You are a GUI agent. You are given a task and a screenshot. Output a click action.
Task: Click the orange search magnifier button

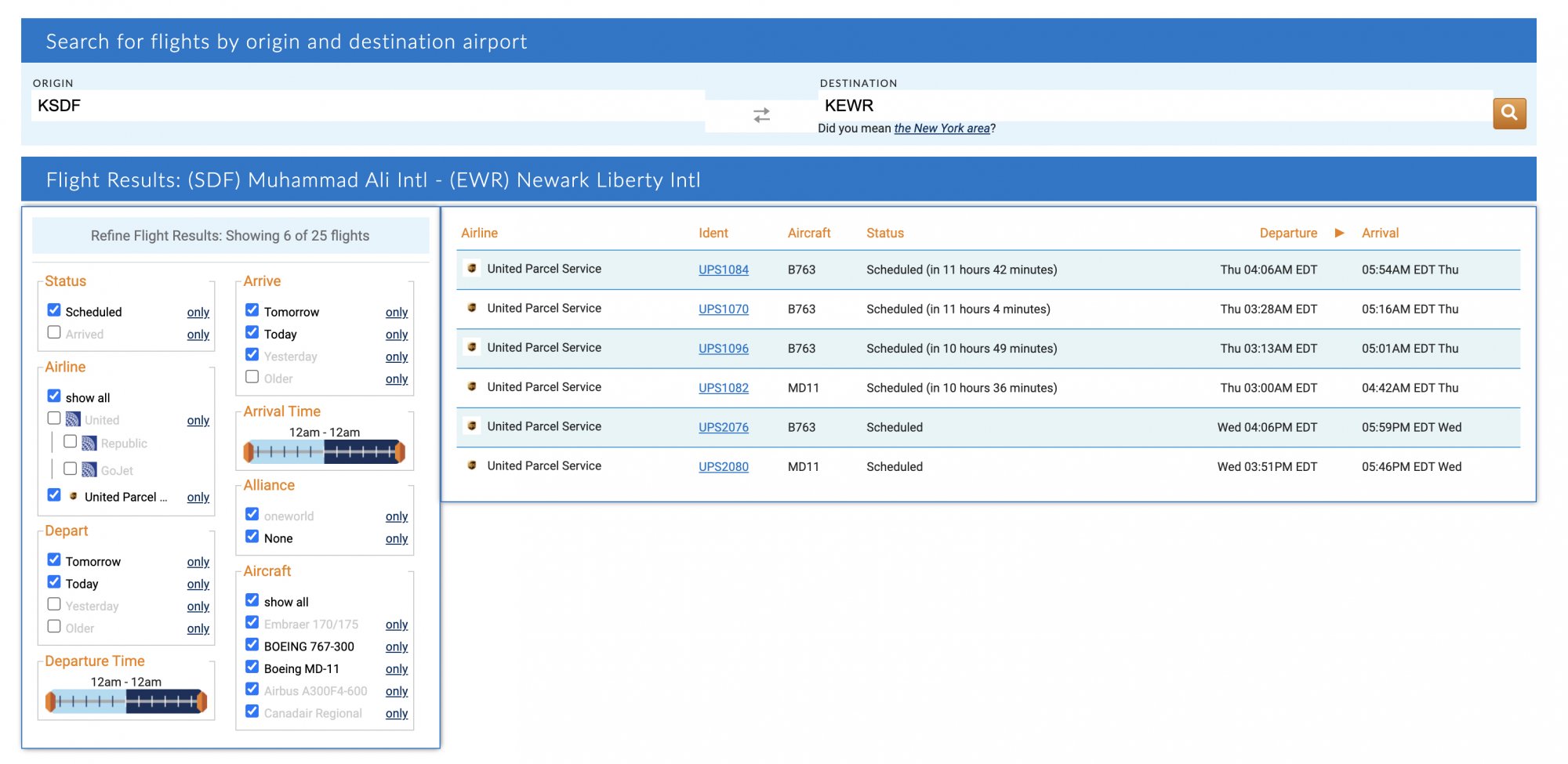[x=1509, y=114]
